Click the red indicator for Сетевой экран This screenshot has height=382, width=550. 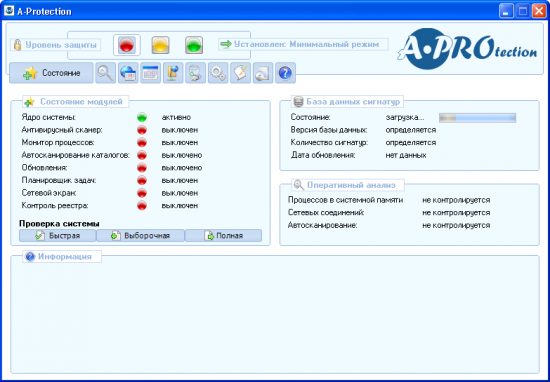coord(142,193)
